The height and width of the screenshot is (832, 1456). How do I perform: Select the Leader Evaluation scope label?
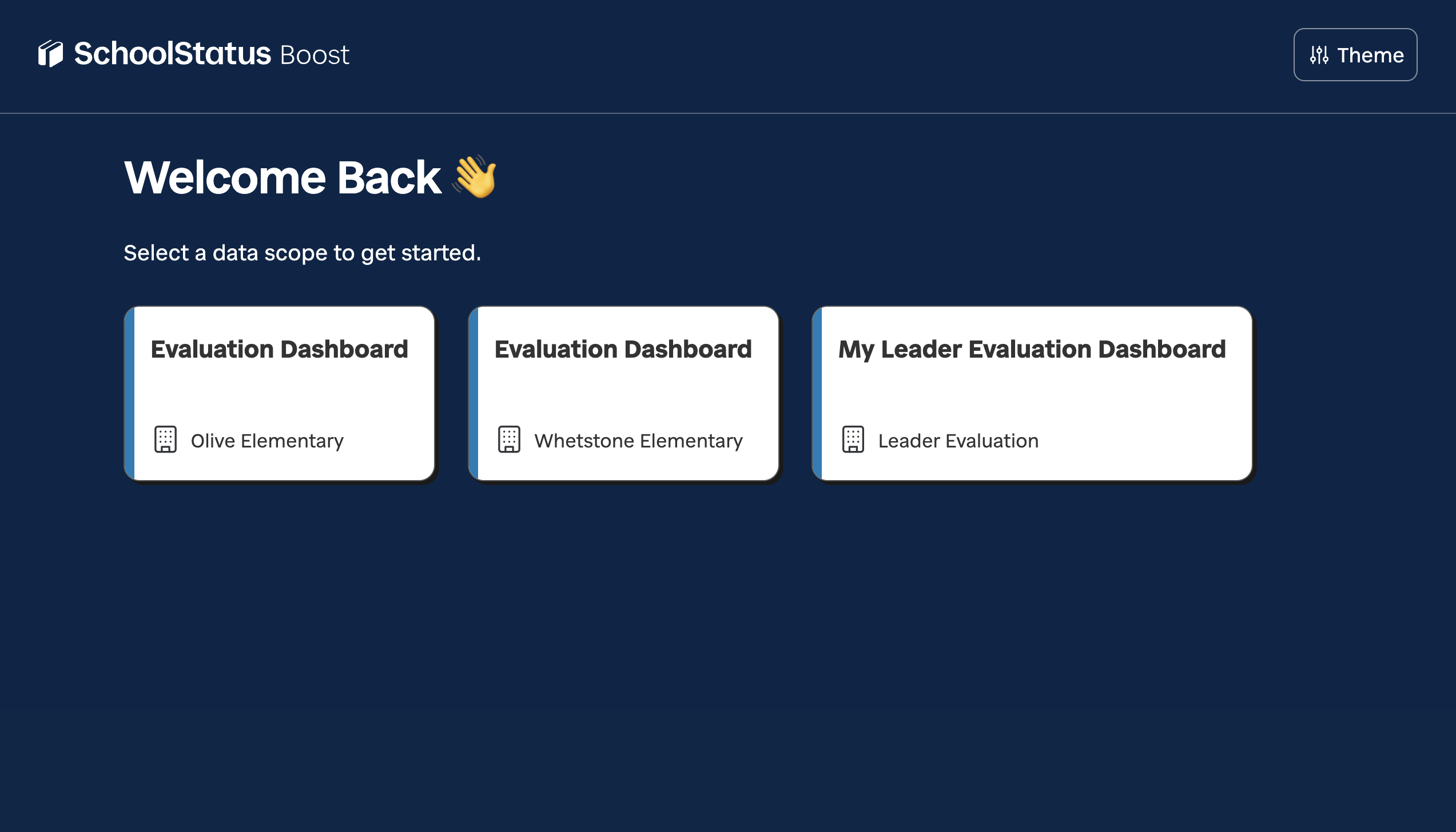pos(958,441)
